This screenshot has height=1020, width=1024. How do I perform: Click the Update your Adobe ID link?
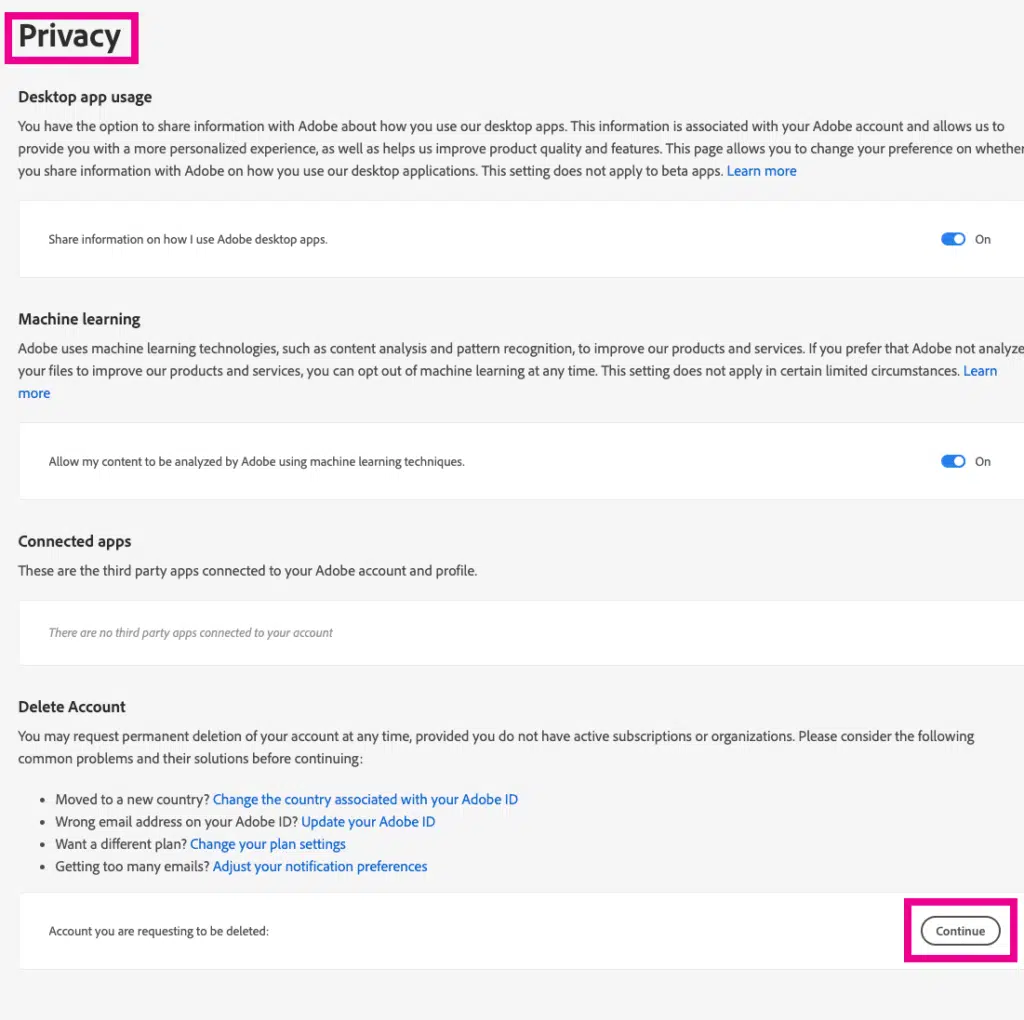coord(368,822)
